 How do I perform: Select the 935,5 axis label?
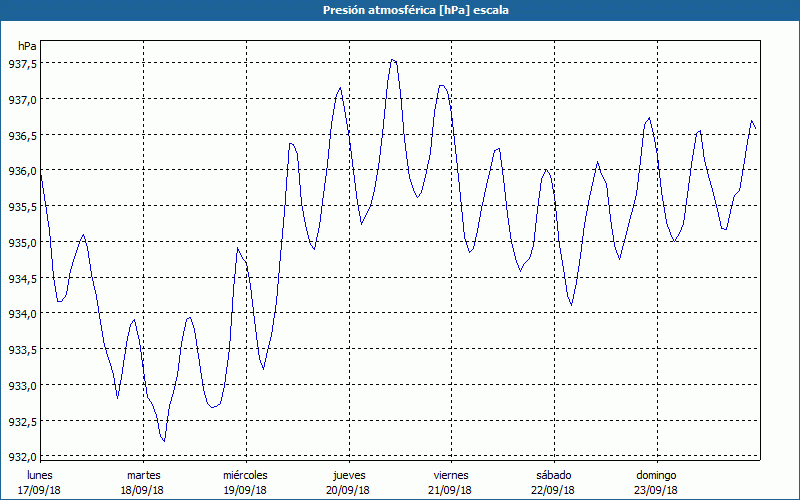22,207
